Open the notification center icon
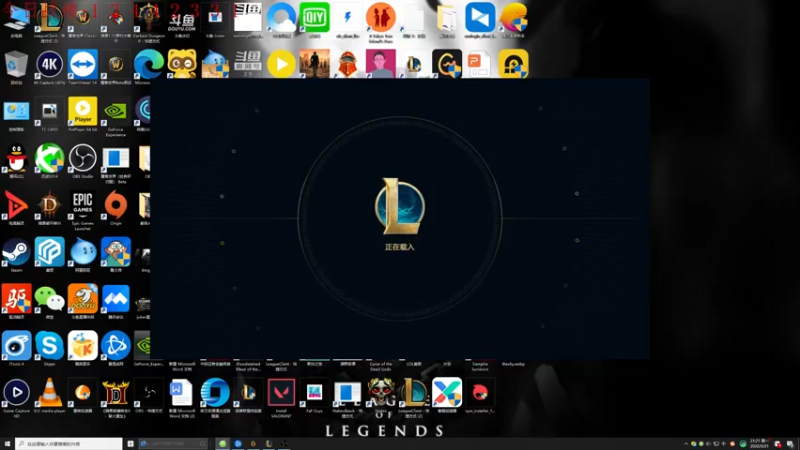800x450 pixels. pyautogui.click(x=790, y=444)
